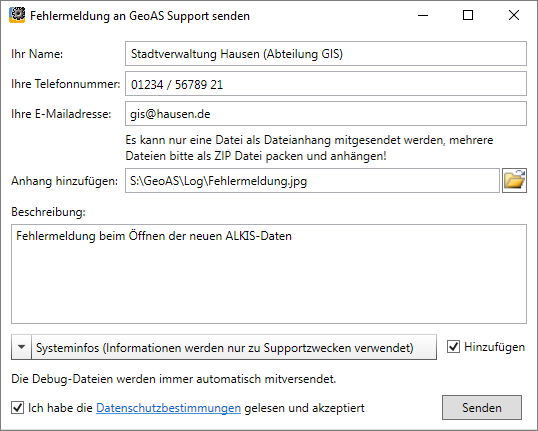Select the Ihre Telefonnummer input field
The width and height of the screenshot is (538, 431).
pyautogui.click(x=326, y=83)
